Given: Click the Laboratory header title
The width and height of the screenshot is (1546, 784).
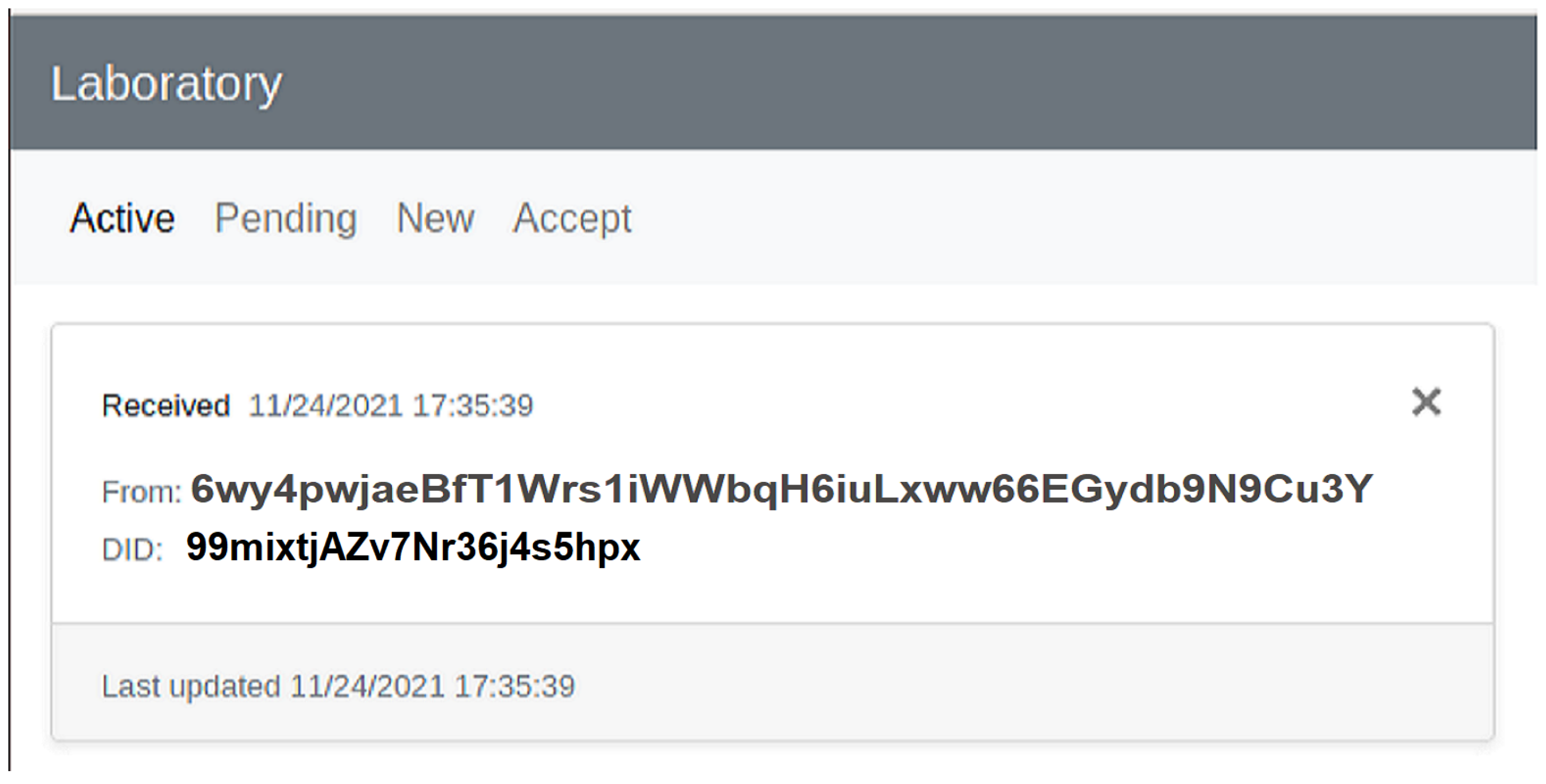Looking at the screenshot, I should 166,84.
